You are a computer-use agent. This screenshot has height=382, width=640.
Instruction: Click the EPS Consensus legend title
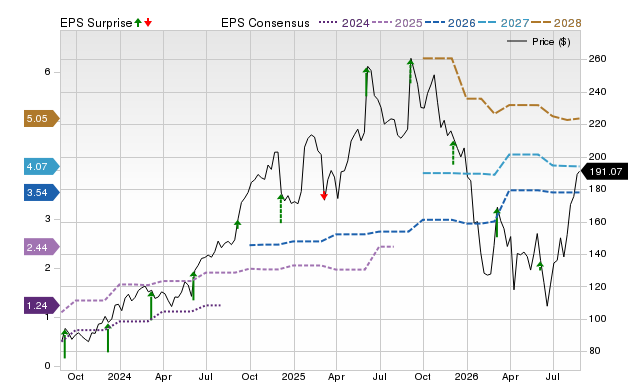tap(265, 23)
